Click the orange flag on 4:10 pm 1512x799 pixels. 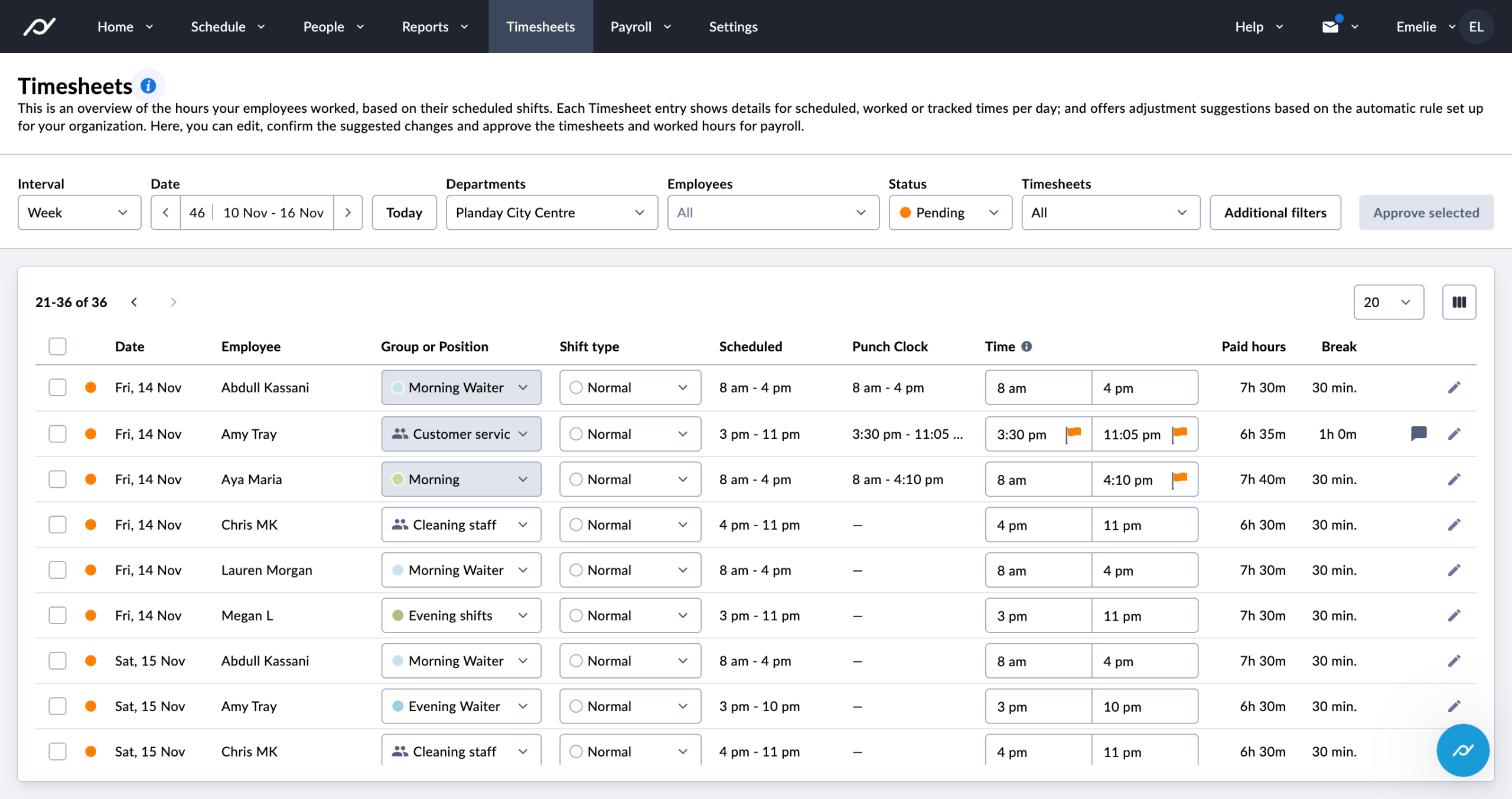1179,479
